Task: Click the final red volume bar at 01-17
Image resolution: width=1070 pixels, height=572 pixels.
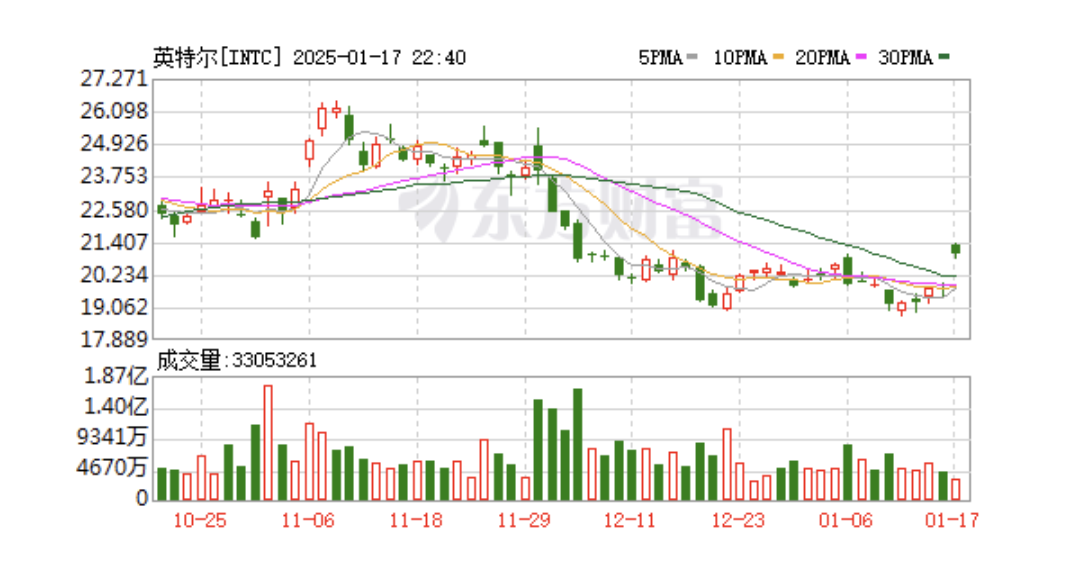Action: click(956, 490)
